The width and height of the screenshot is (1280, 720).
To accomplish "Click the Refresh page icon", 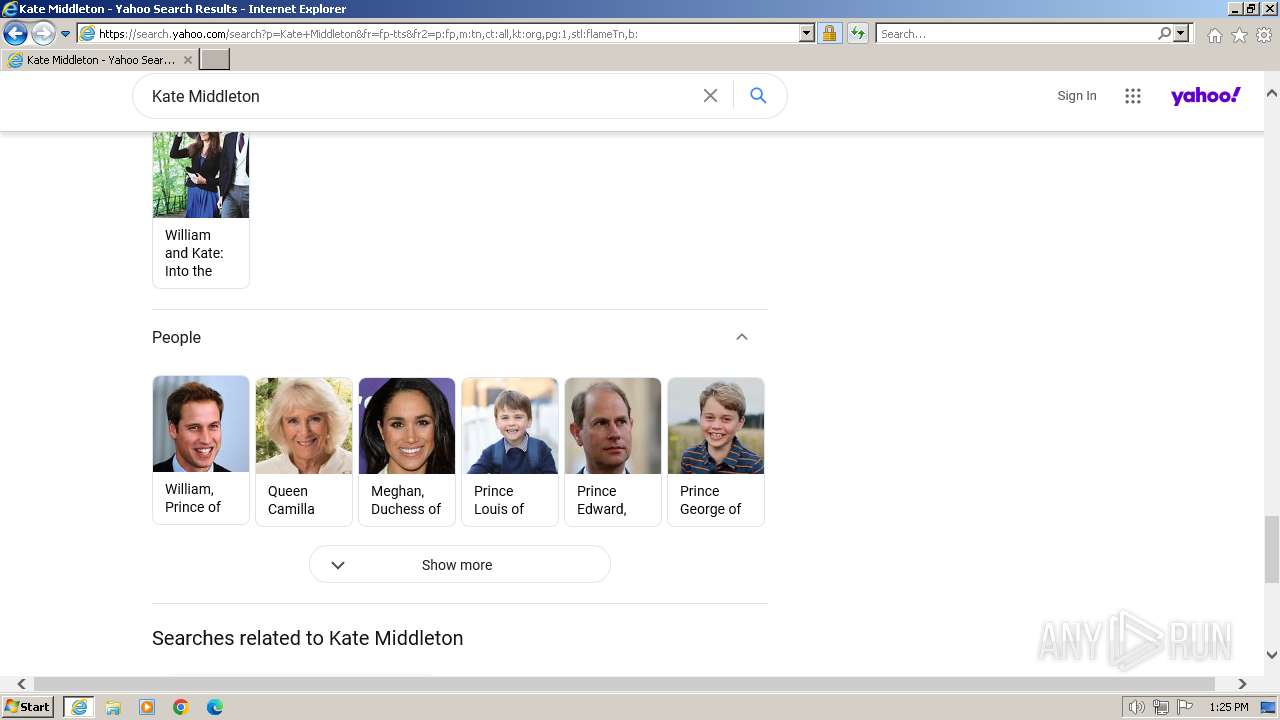I will coord(858,34).
